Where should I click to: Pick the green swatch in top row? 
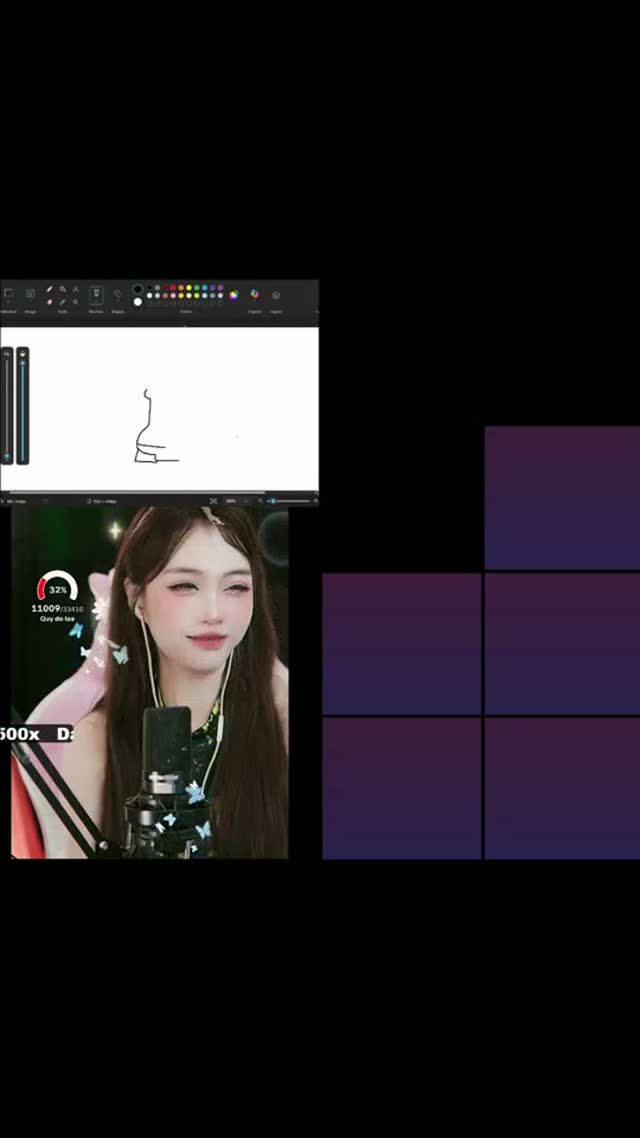point(197,287)
